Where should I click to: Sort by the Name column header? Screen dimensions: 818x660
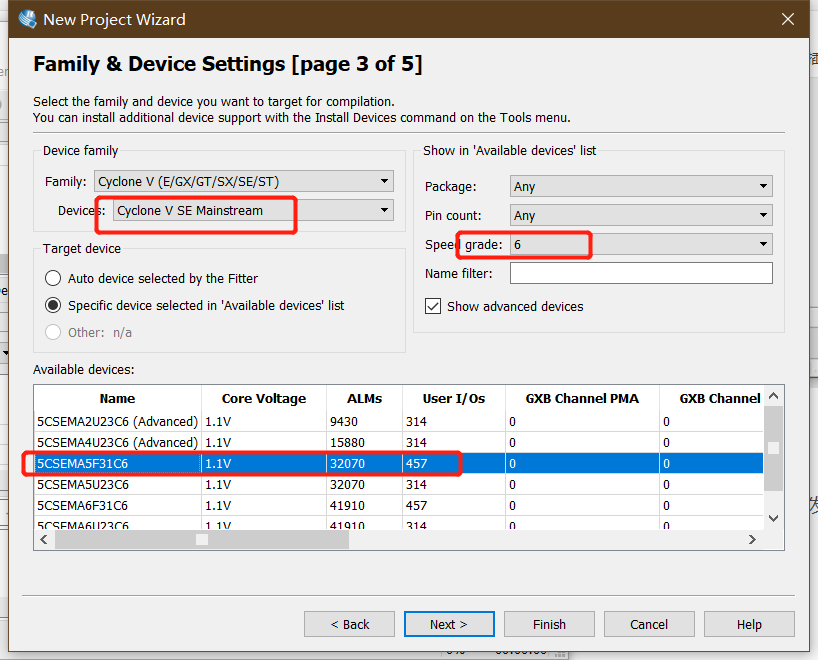tap(117, 398)
